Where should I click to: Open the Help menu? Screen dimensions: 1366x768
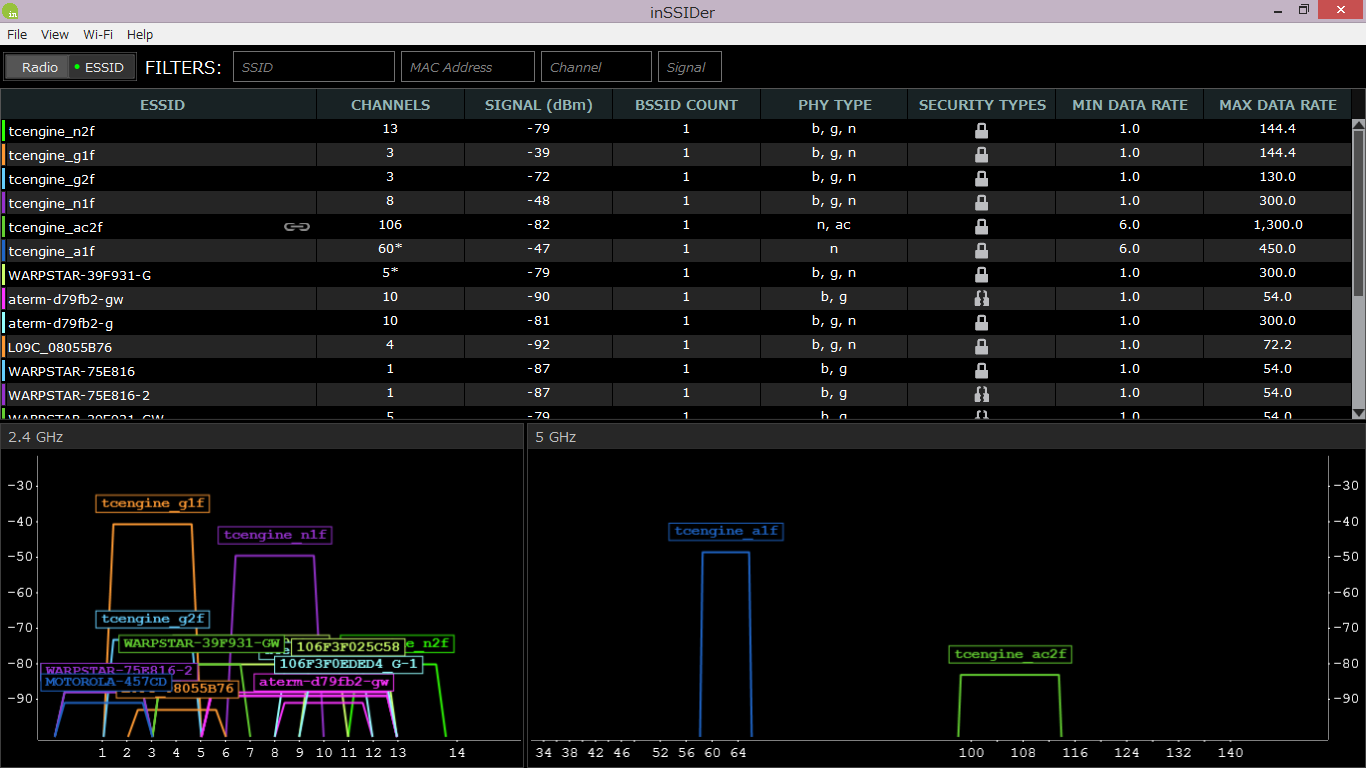click(x=140, y=34)
